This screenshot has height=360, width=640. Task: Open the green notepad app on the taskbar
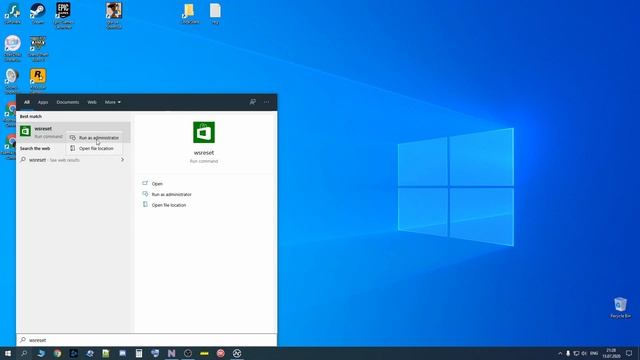coord(106,353)
